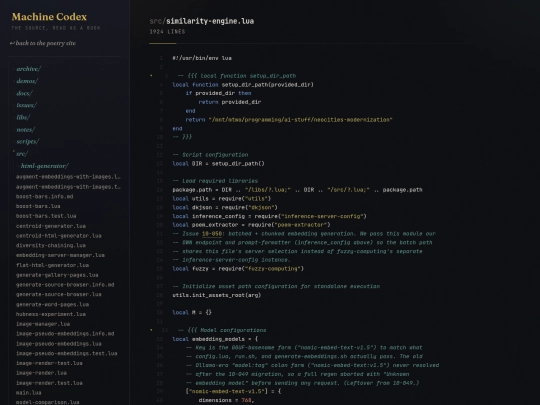The height and width of the screenshot is (405, 540).
Task: Open boost-bars.lua file
Action: pos(38,206)
